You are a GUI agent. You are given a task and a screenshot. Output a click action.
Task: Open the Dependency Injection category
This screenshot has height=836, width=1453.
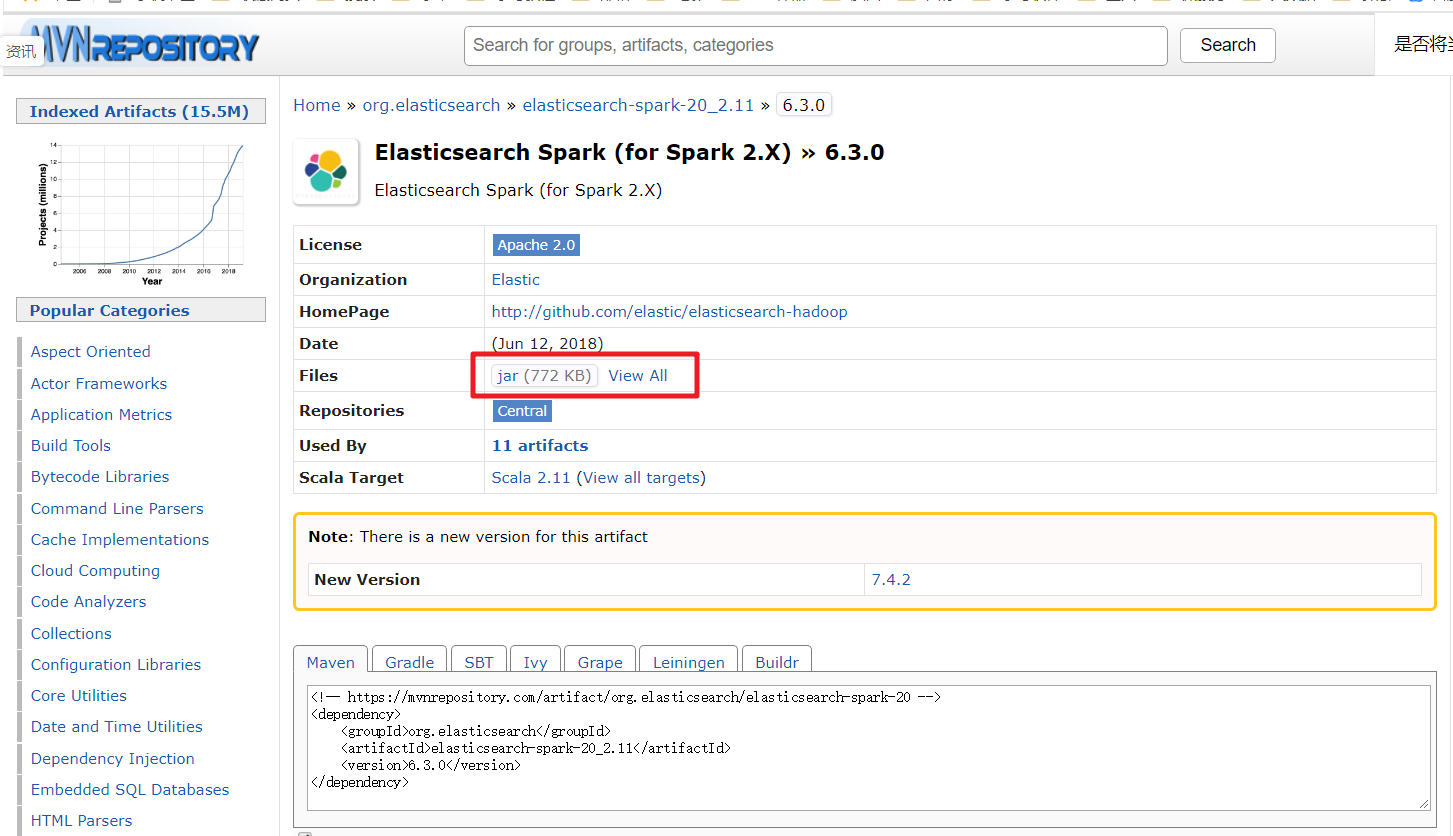113,759
